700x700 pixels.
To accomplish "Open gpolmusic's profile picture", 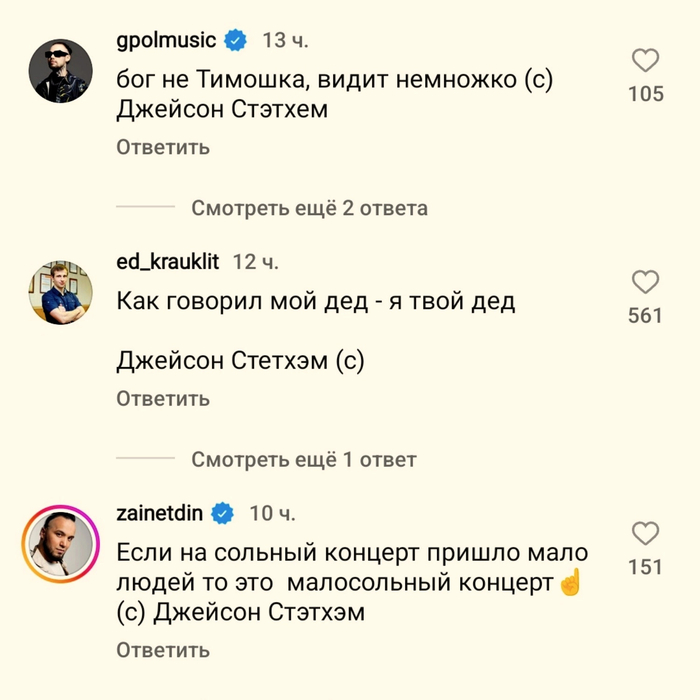I will pyautogui.click(x=57, y=72).
